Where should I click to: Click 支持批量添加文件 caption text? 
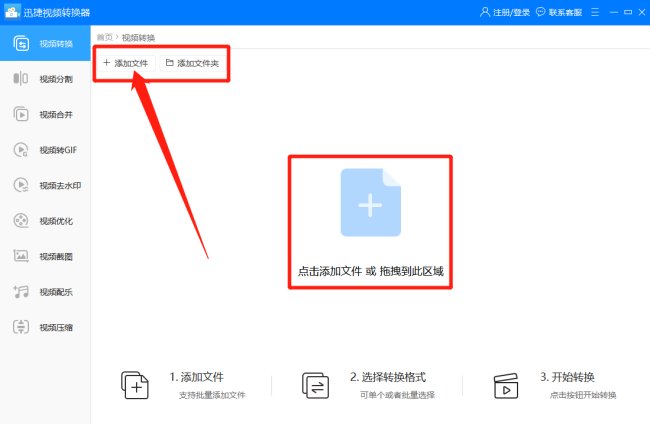(x=212, y=395)
